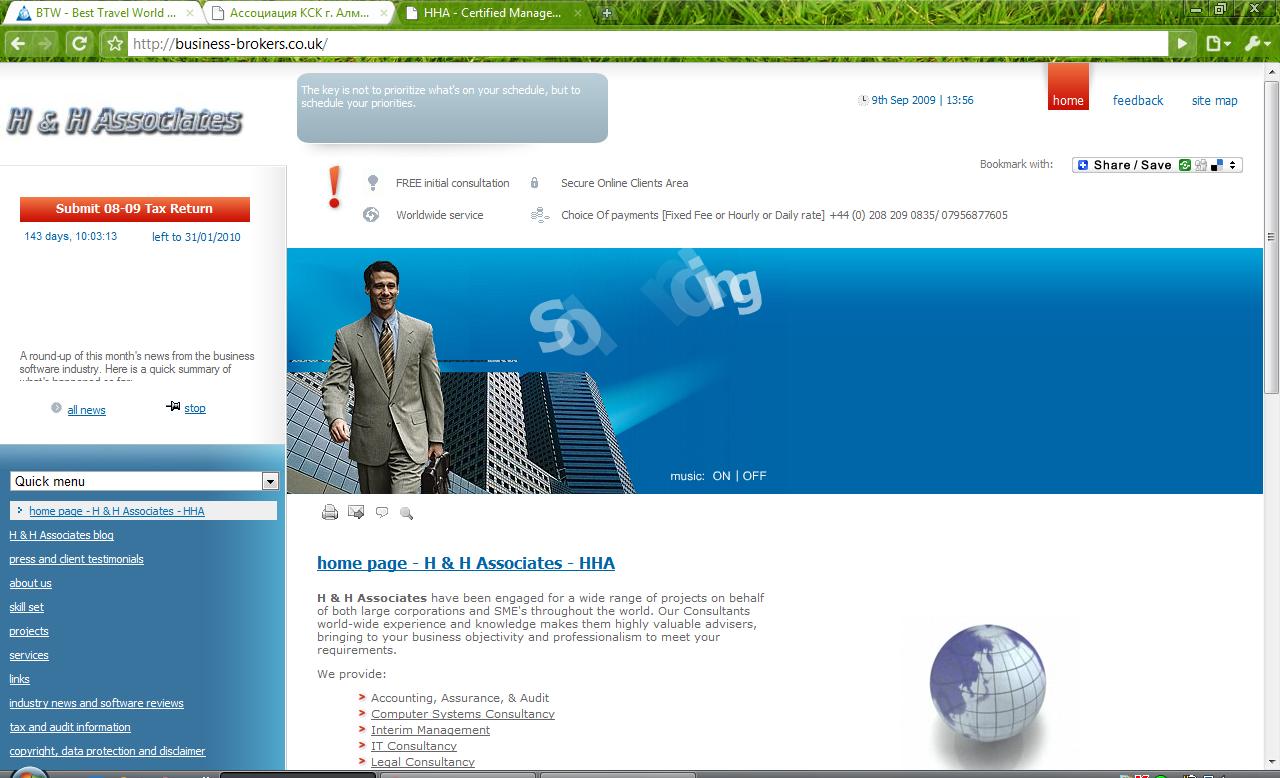Click the Secure Online Clients Area padlock icon

coord(534,182)
